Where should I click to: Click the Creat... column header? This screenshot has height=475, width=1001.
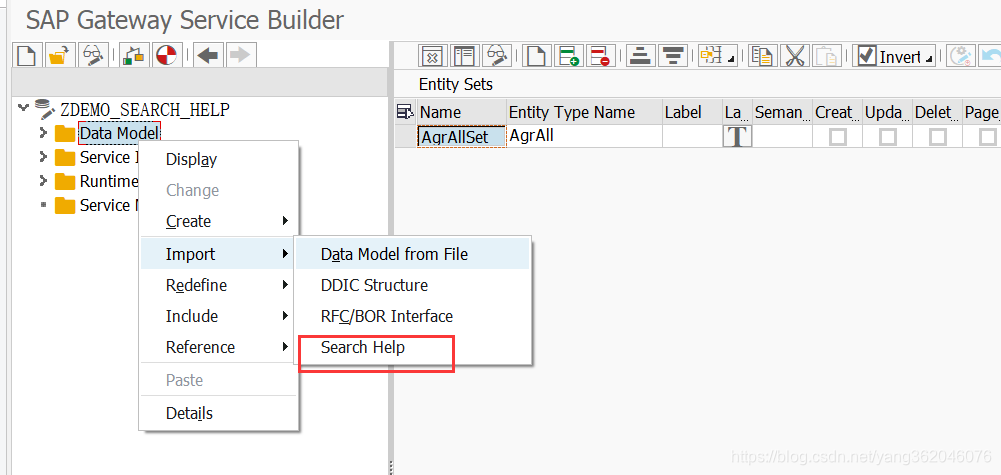[x=838, y=112]
